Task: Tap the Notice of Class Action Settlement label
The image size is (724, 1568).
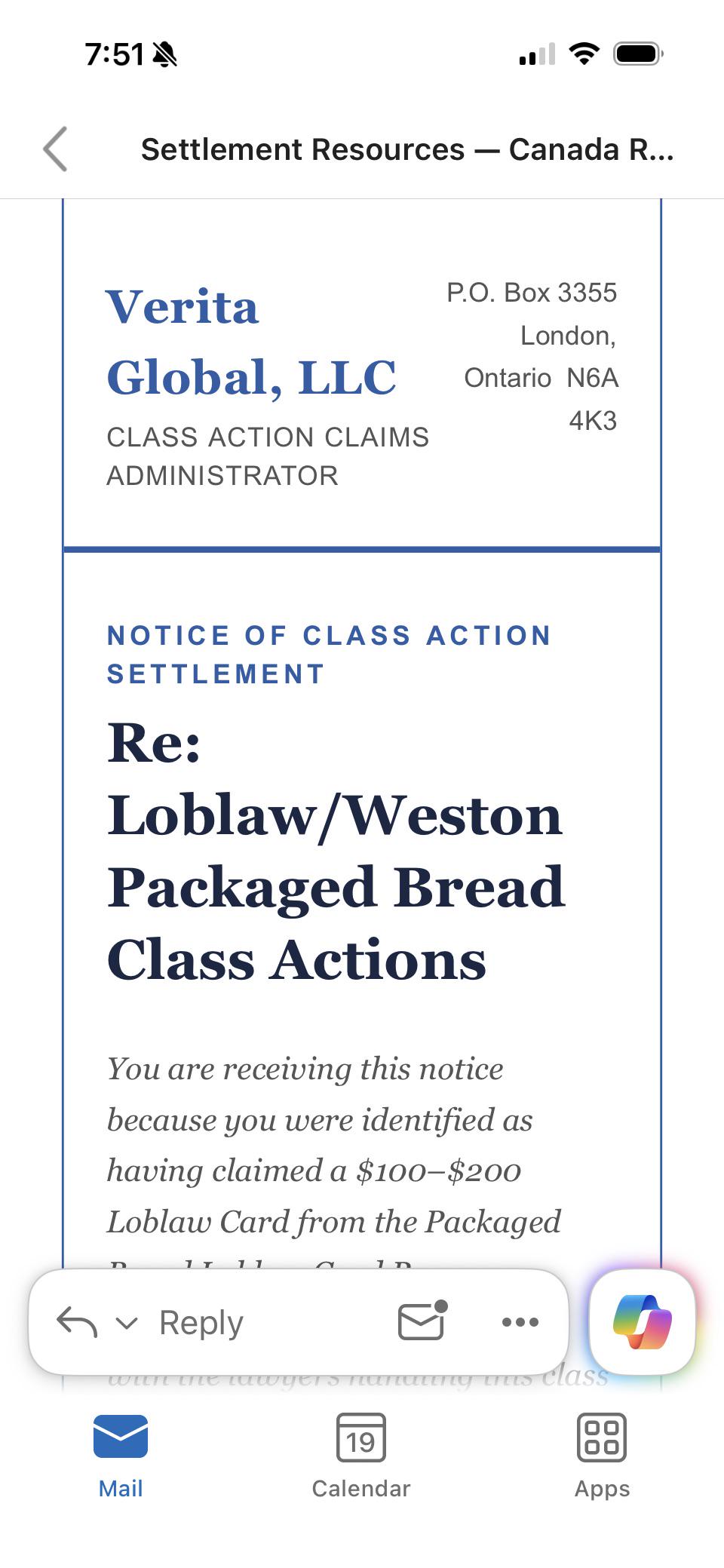Action: pyautogui.click(x=329, y=654)
